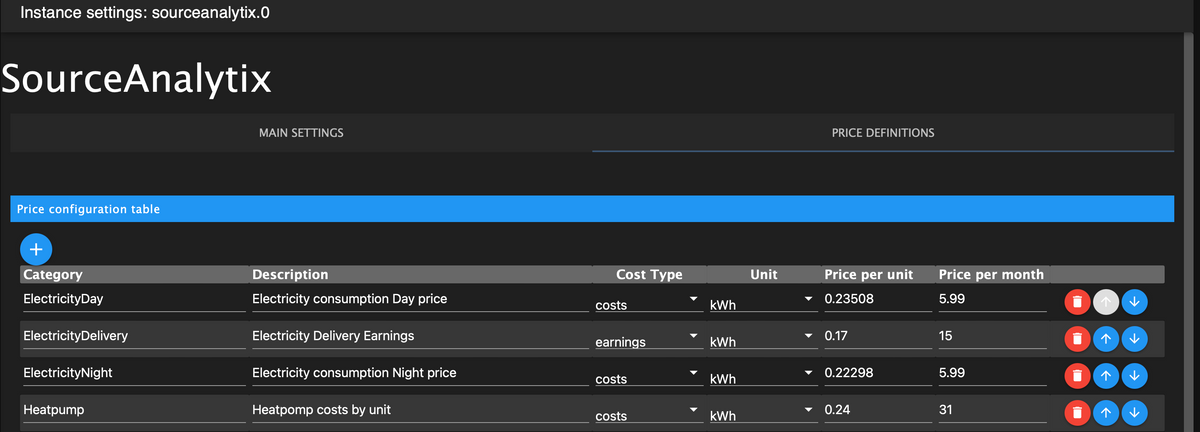The image size is (1200, 432).
Task: Open Cost Type dropdown for ElectricityNight
Action: click(x=647, y=376)
